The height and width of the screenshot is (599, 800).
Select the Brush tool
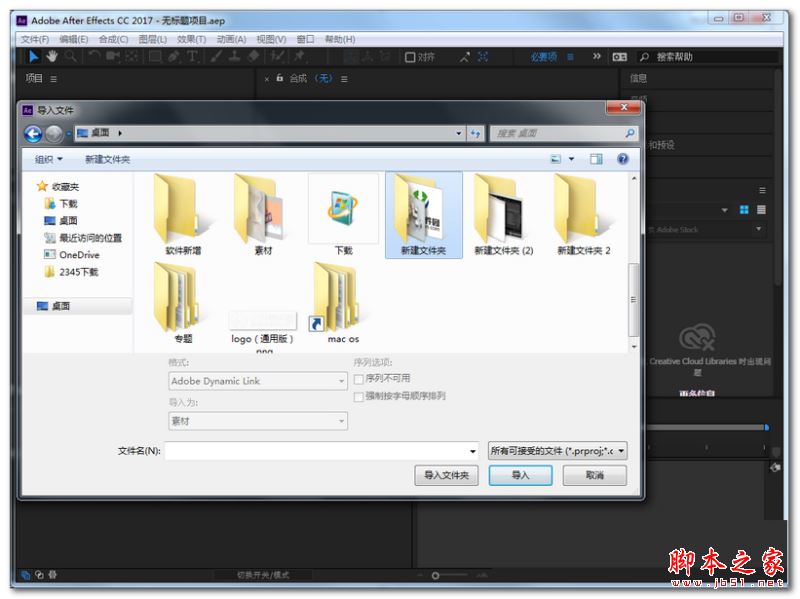pyautogui.click(x=216, y=57)
